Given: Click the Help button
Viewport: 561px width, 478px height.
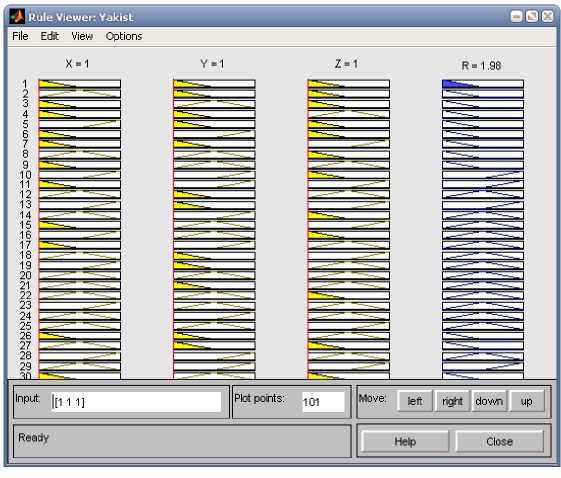Looking at the screenshot, I should coord(405,442).
